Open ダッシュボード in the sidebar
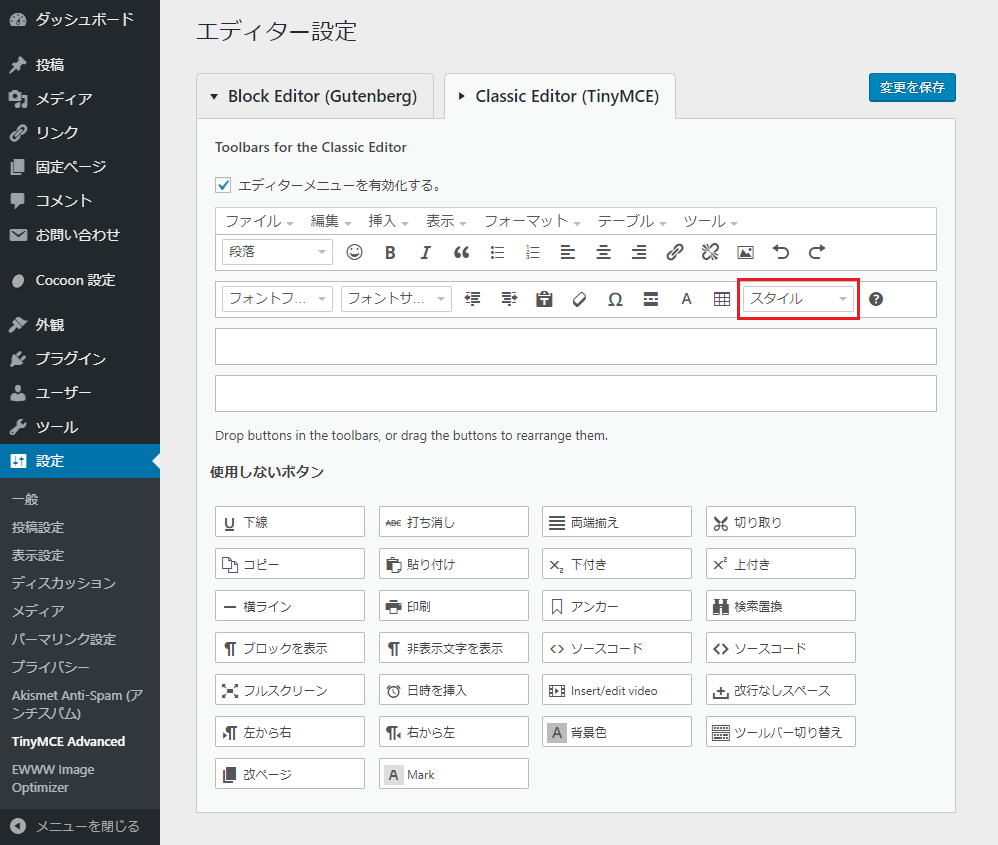The width and height of the screenshot is (998, 845). [80, 20]
